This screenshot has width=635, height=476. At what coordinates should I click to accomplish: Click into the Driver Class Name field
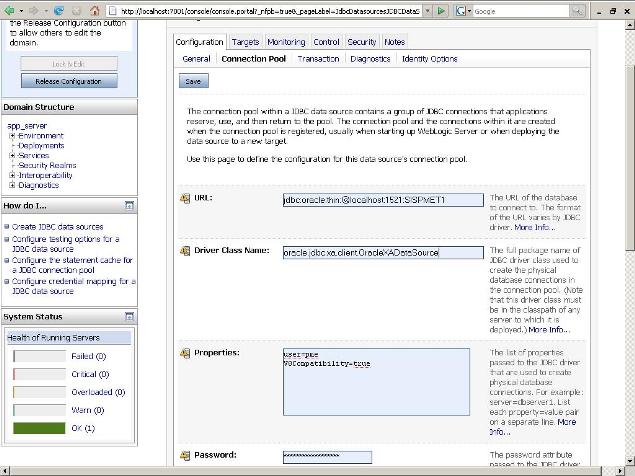pyautogui.click(x=367, y=252)
